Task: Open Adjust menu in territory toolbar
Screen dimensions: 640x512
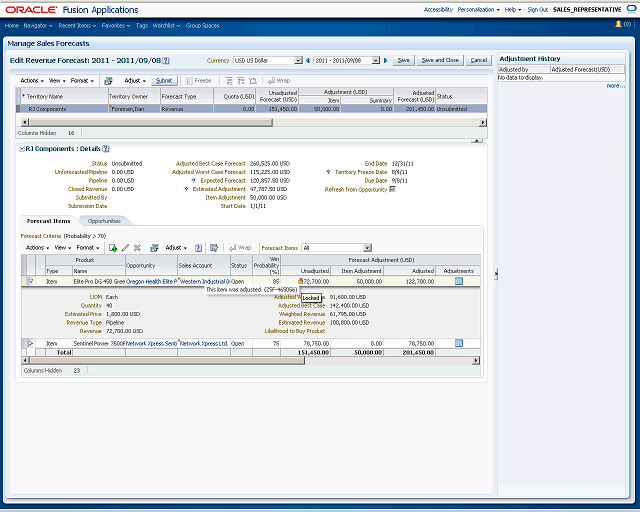Action: pyautogui.click(x=135, y=81)
